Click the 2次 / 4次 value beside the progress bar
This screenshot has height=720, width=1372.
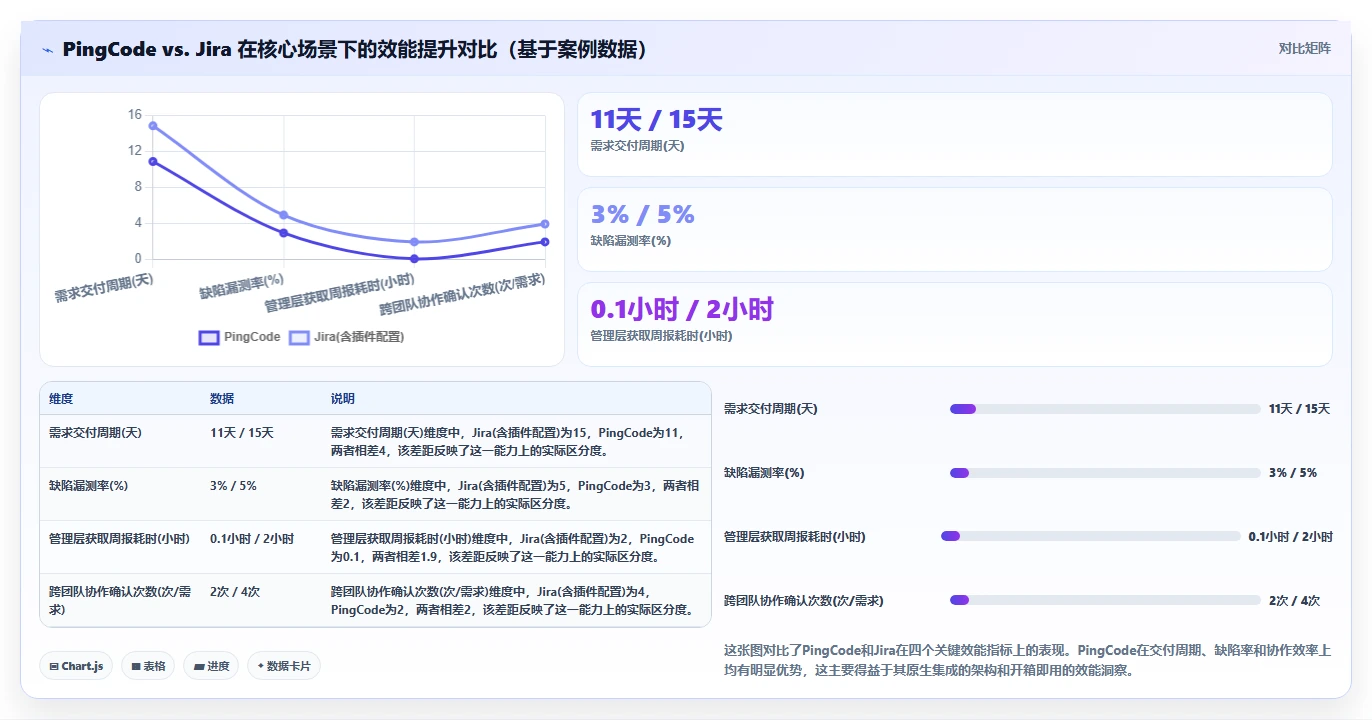1294,601
